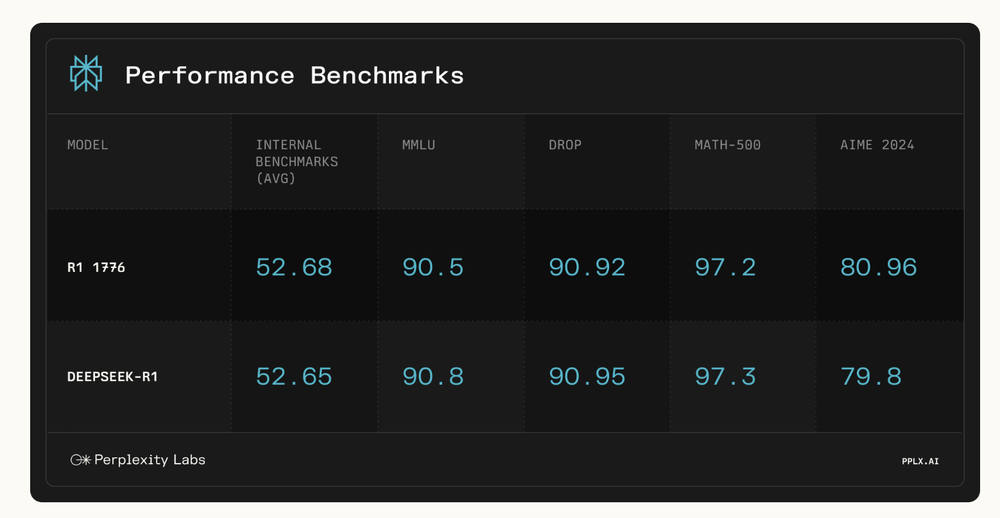This screenshot has height=518, width=1000.
Task: Select the DEEPSEEK-R1 row label
Action: point(112,376)
